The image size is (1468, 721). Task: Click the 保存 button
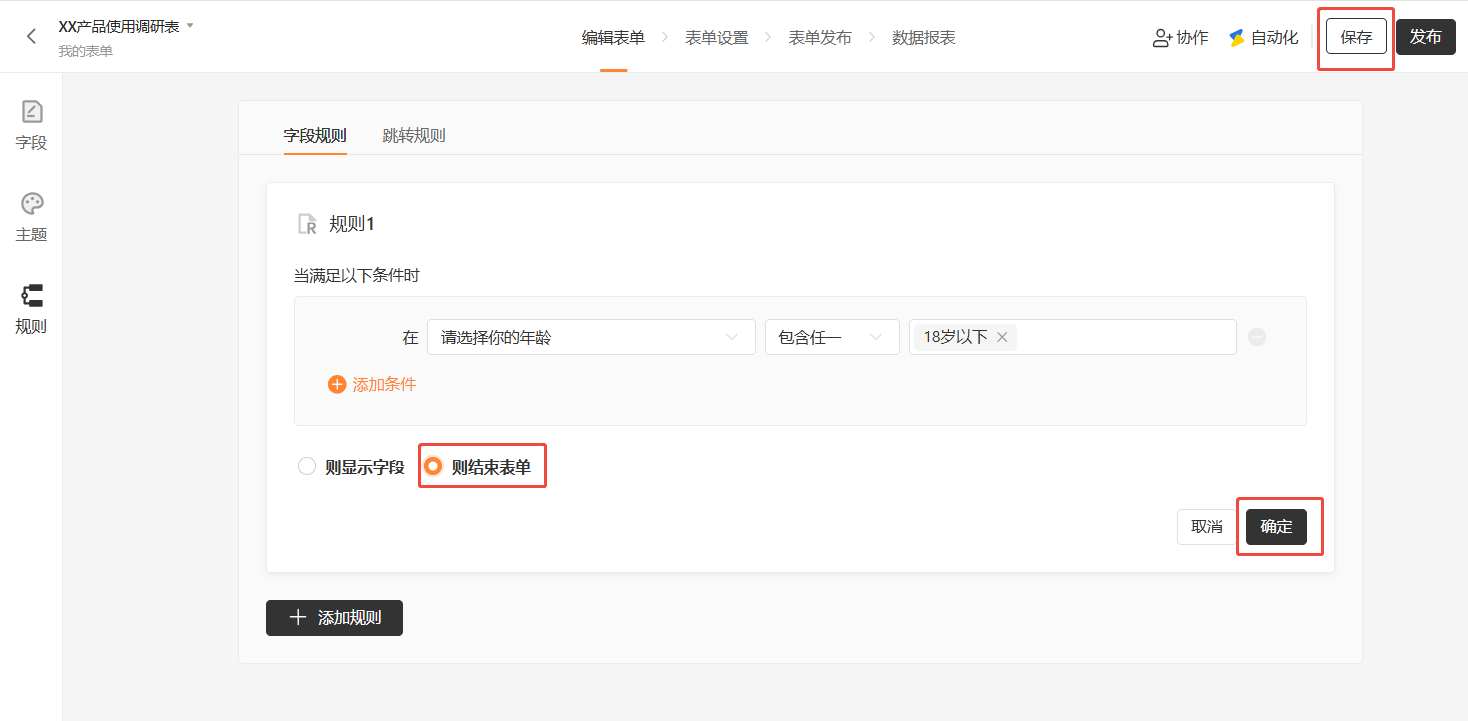click(1356, 37)
